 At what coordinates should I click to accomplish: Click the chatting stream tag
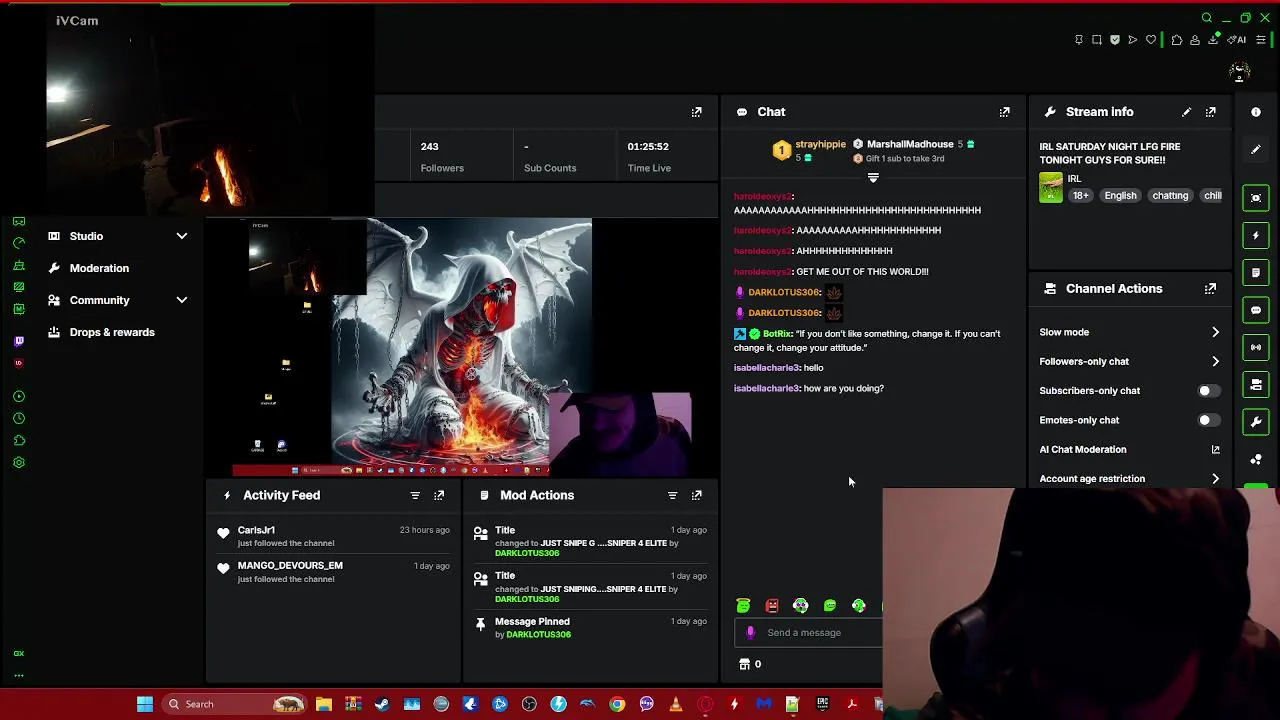click(x=1170, y=196)
